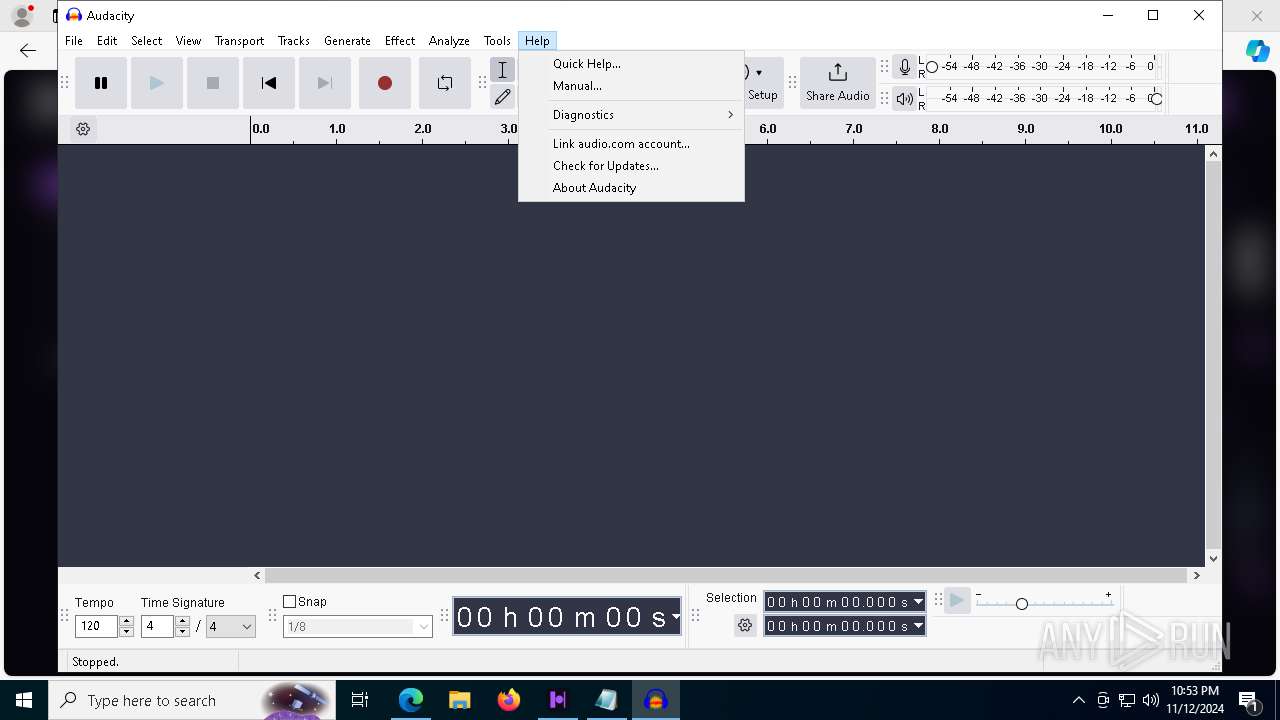Click the Tempo value field
Viewport: 1280px width, 720px height.
pos(97,627)
